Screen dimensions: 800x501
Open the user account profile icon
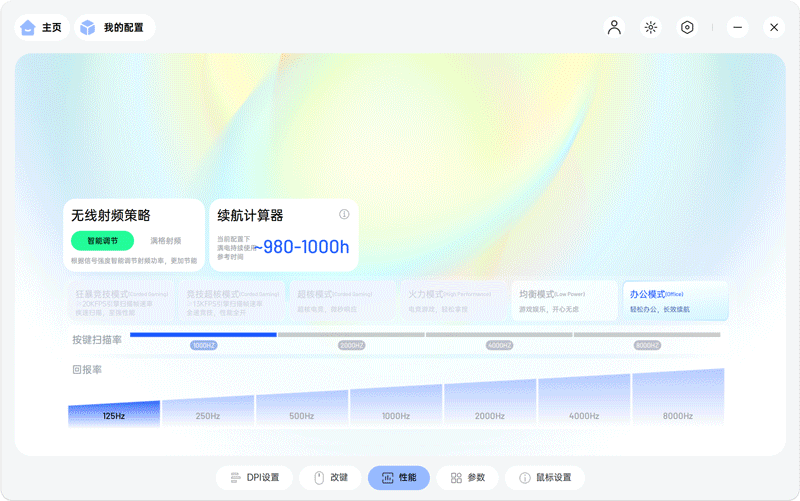(x=614, y=27)
